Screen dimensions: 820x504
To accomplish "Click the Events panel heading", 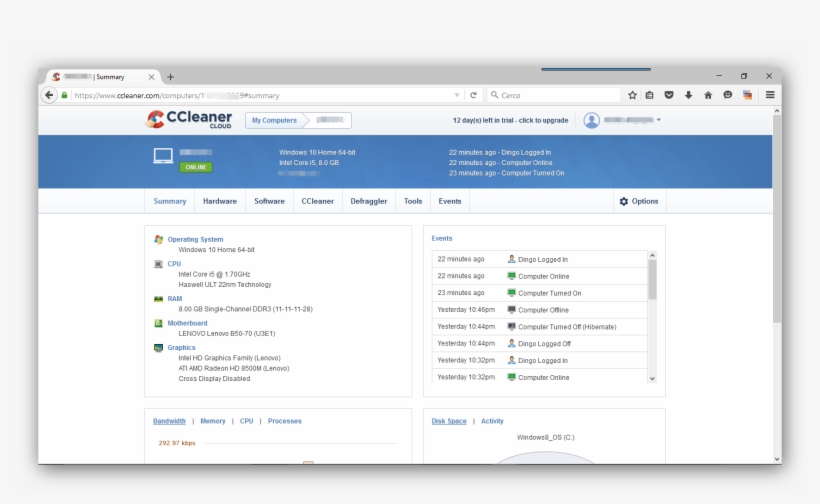I will coord(442,238).
